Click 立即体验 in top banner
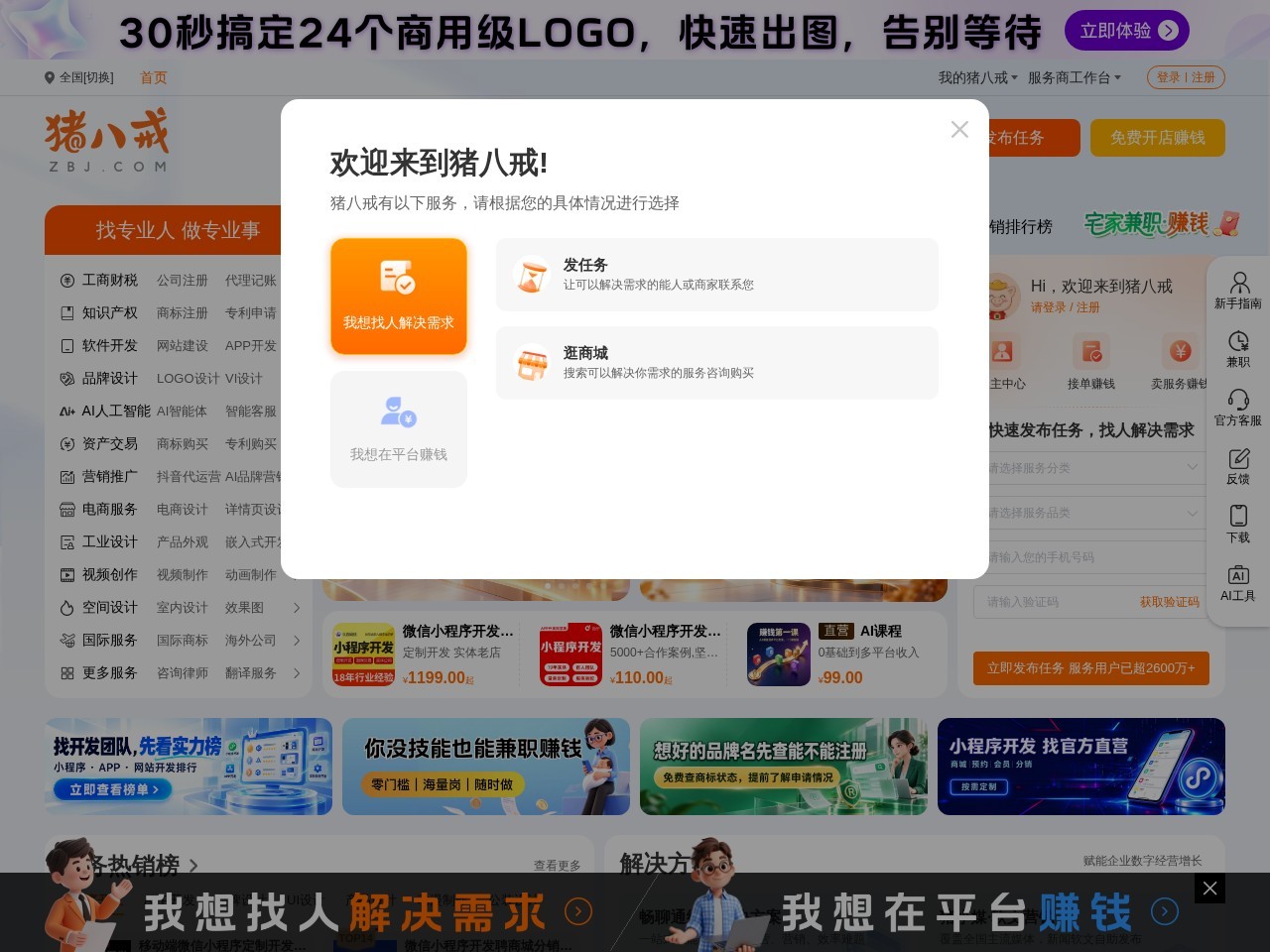Image resolution: width=1270 pixels, height=952 pixels. [x=1127, y=31]
